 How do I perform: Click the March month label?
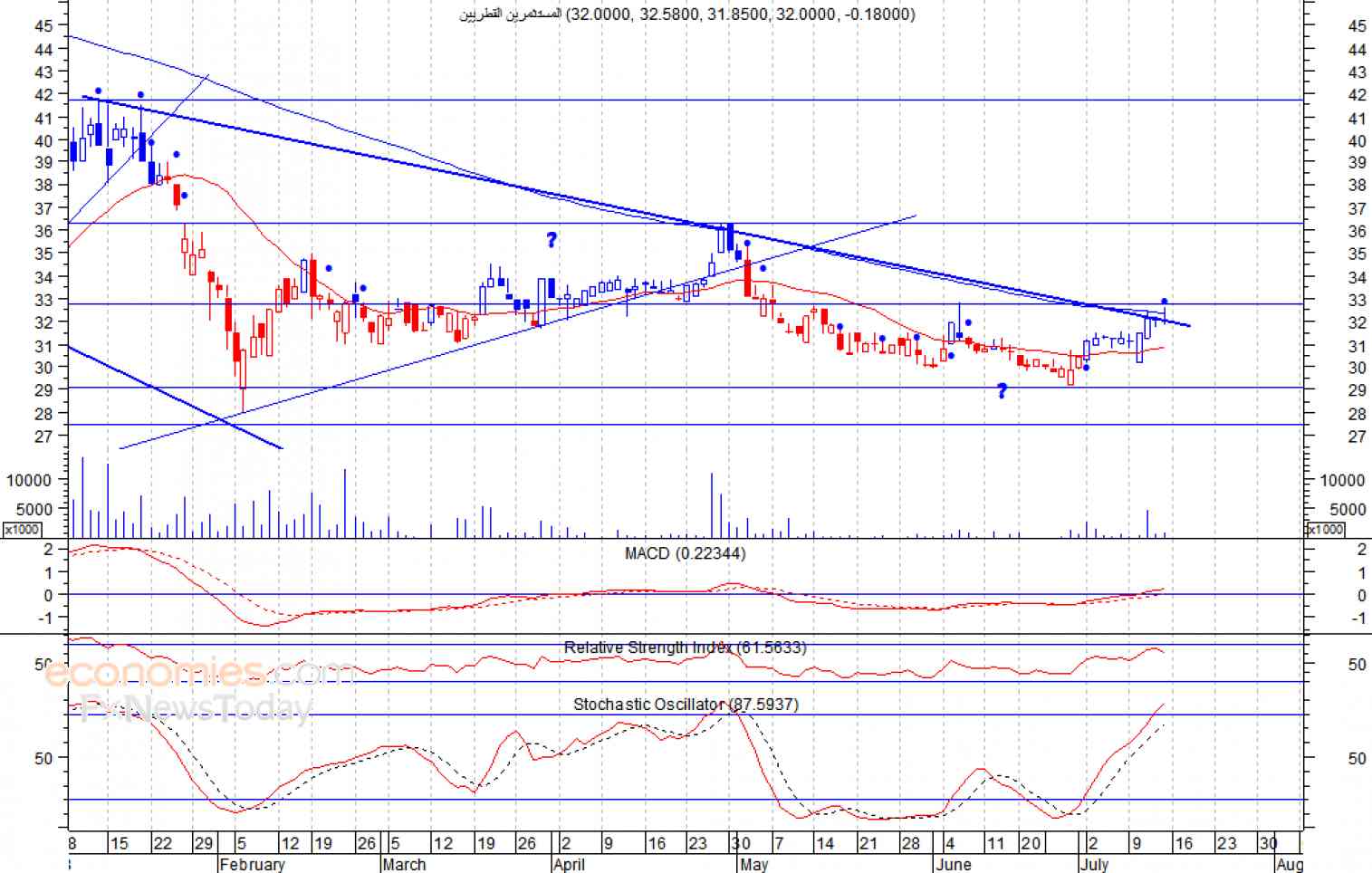coord(404,864)
